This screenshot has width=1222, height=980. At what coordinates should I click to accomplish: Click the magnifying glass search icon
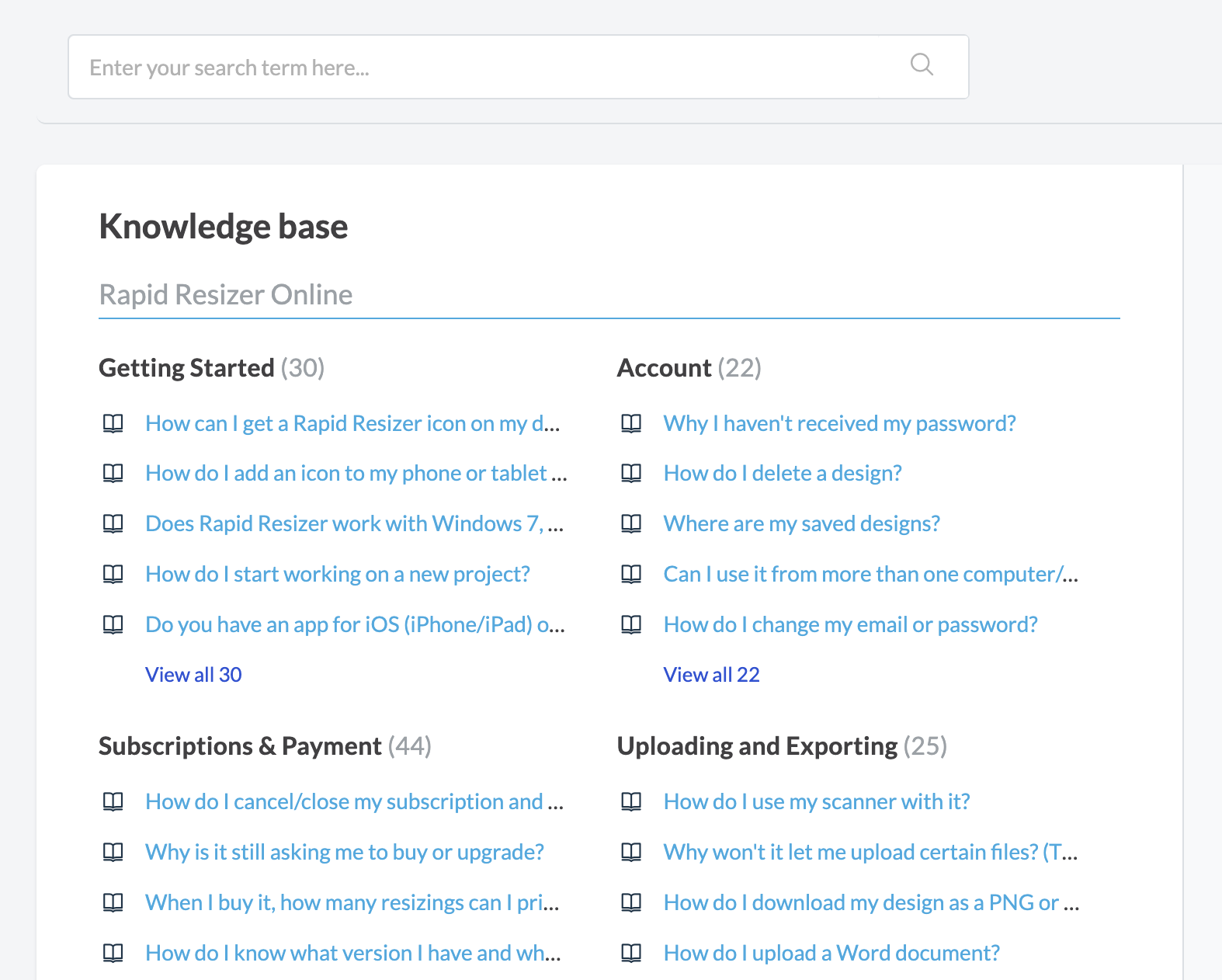coord(922,64)
